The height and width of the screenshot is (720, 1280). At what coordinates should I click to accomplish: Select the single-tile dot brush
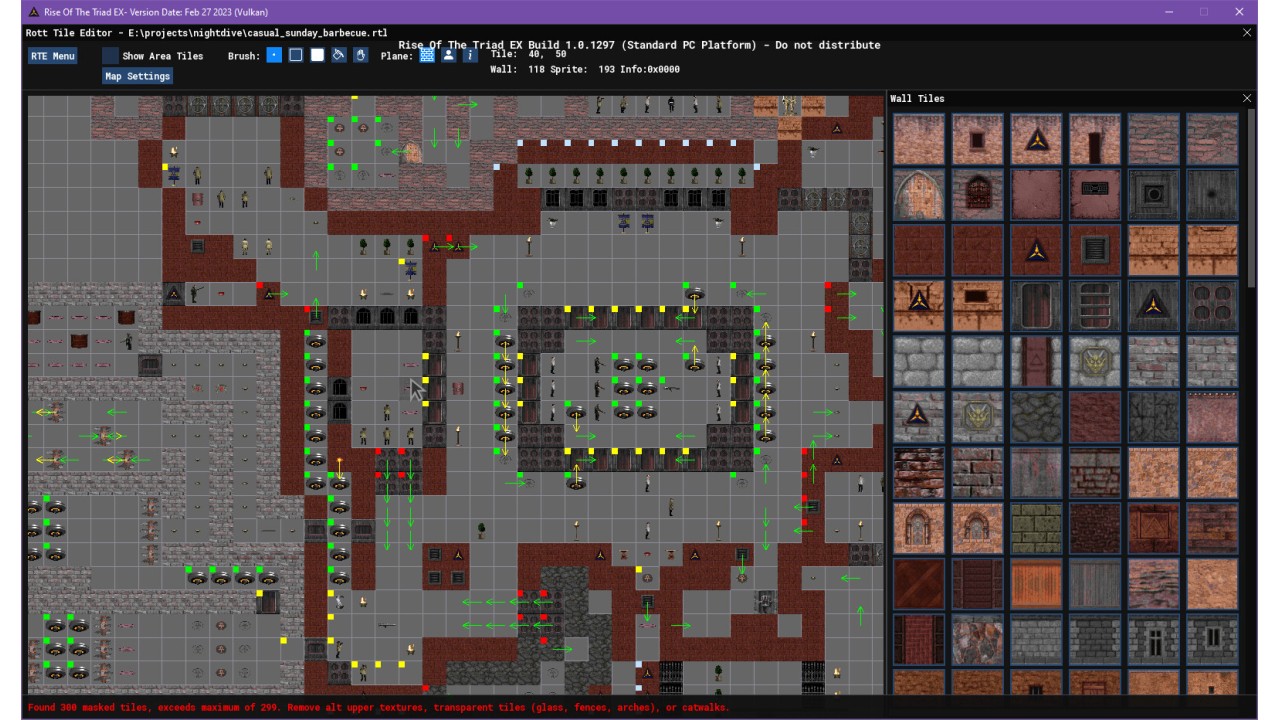[274, 56]
